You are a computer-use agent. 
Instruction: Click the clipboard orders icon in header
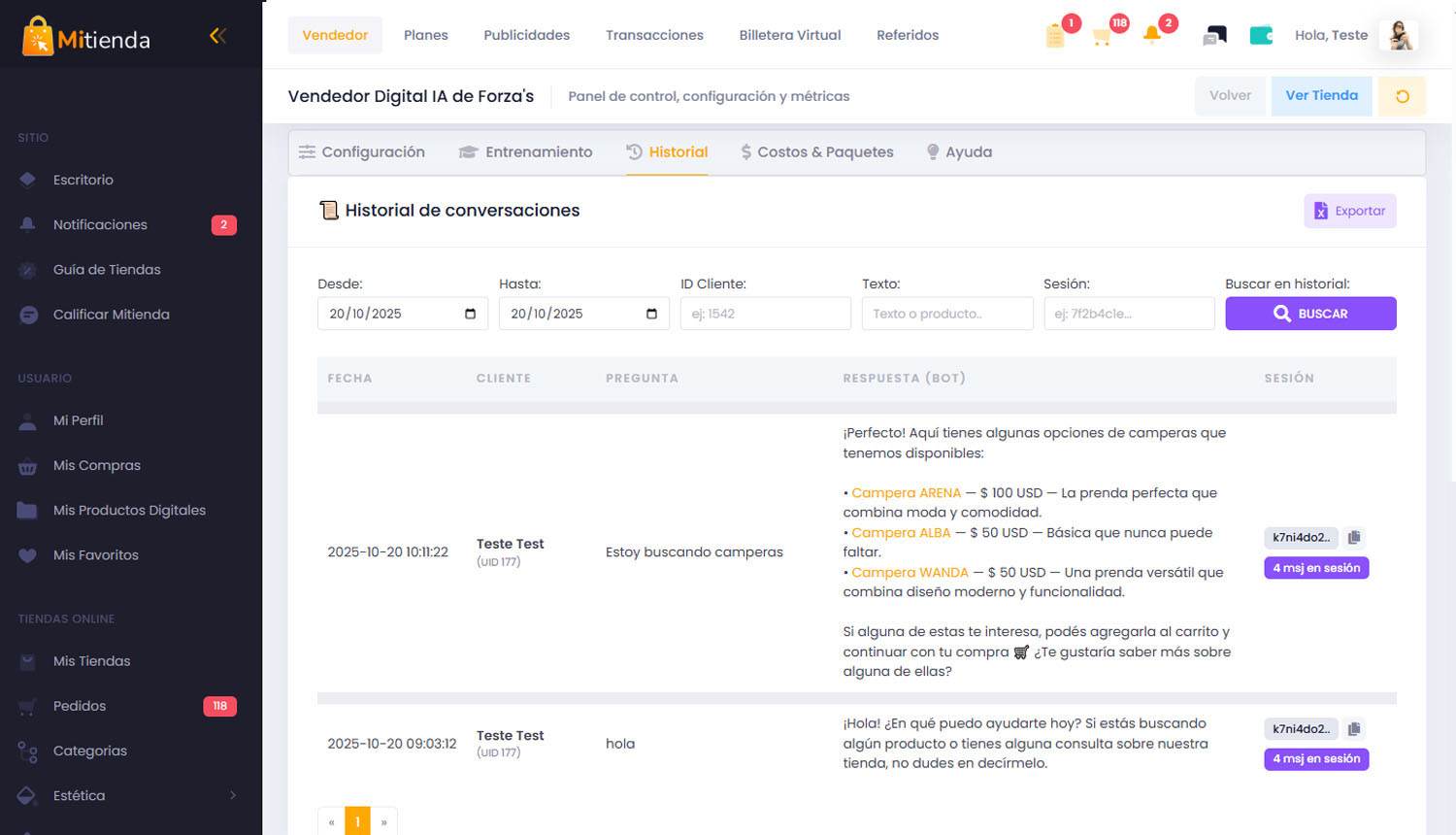click(1055, 37)
